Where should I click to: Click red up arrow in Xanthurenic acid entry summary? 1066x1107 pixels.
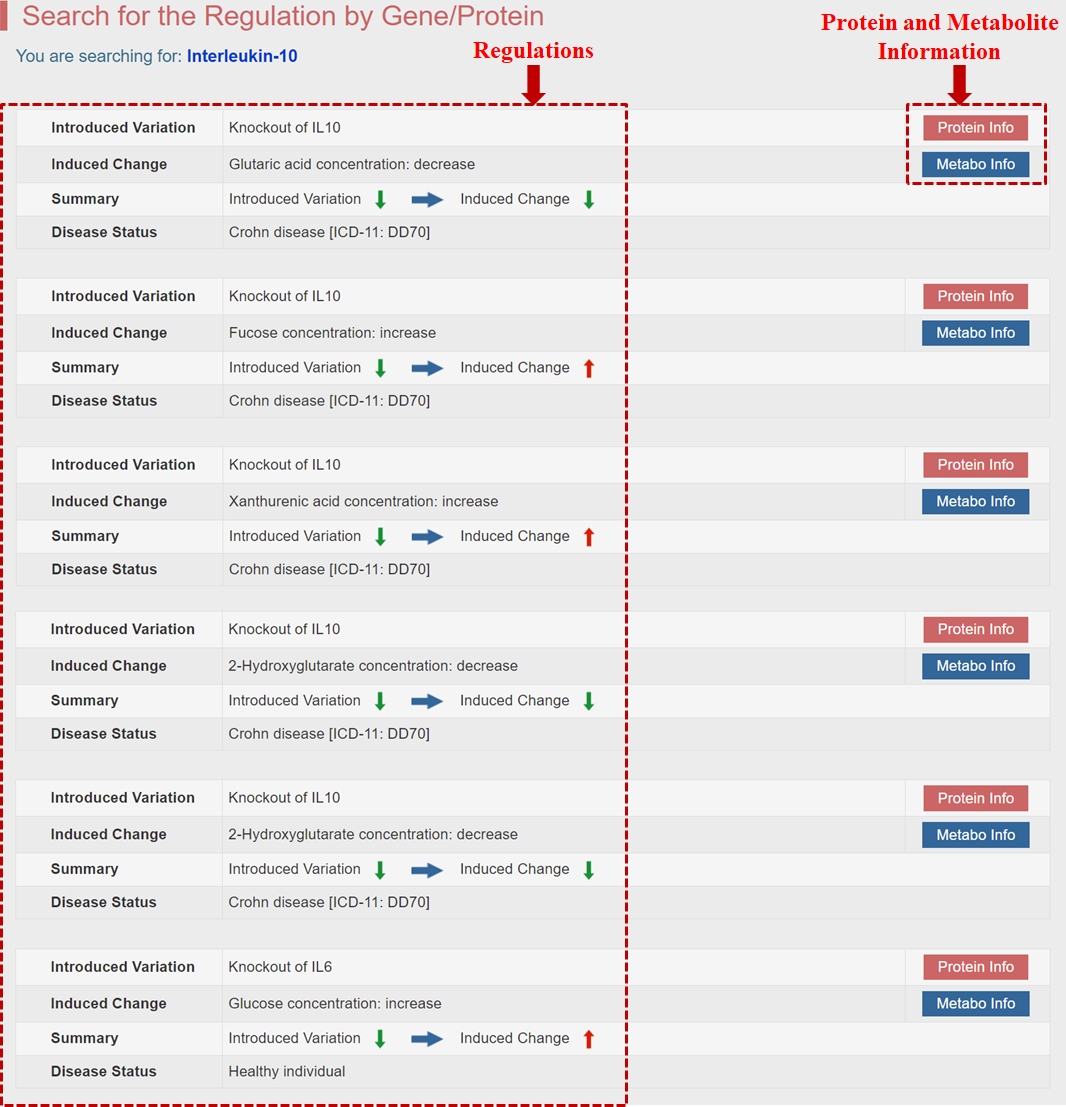point(588,537)
